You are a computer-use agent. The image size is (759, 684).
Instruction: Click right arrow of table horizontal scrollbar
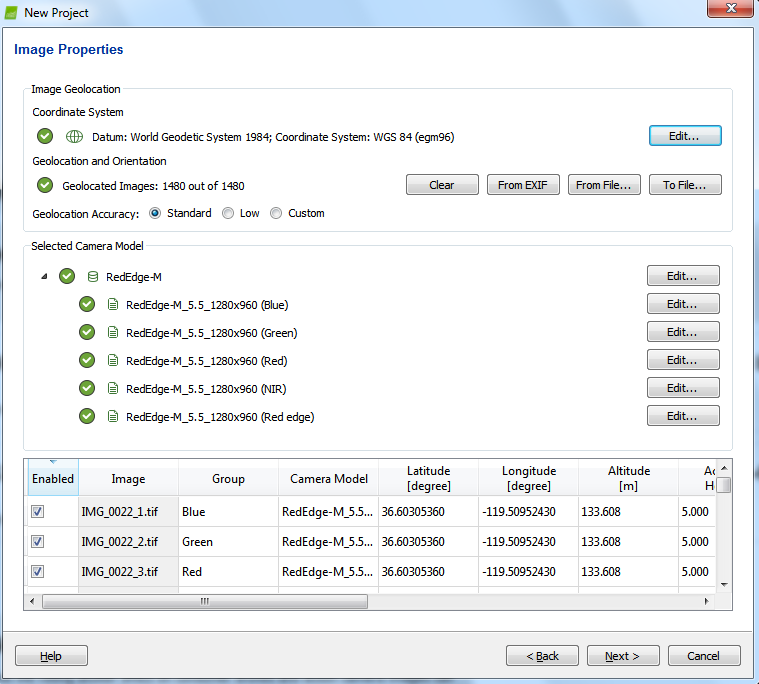706,601
